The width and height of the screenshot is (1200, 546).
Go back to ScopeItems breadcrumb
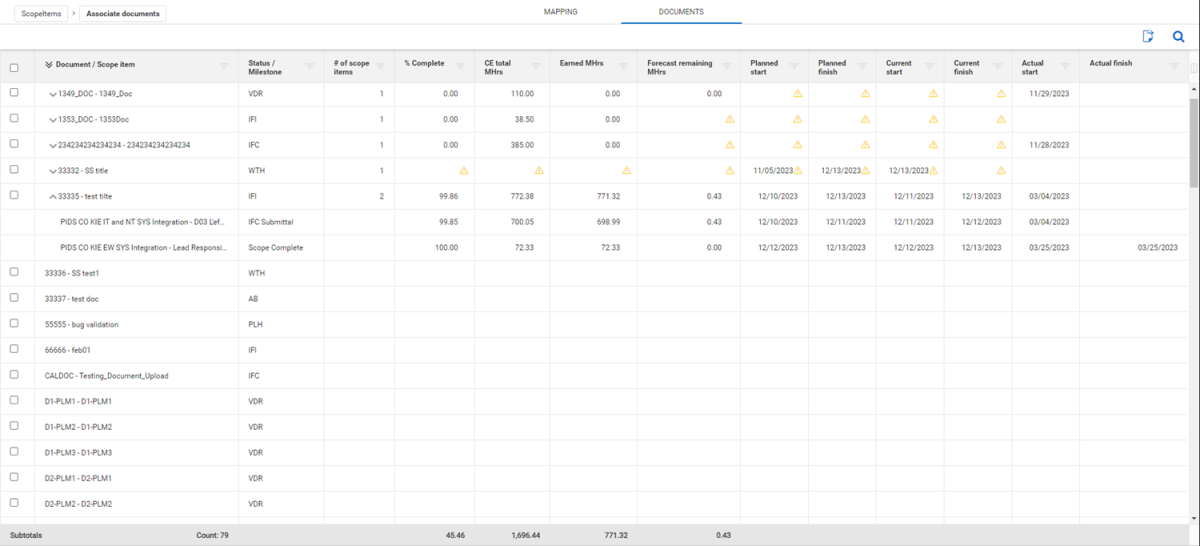click(x=40, y=14)
